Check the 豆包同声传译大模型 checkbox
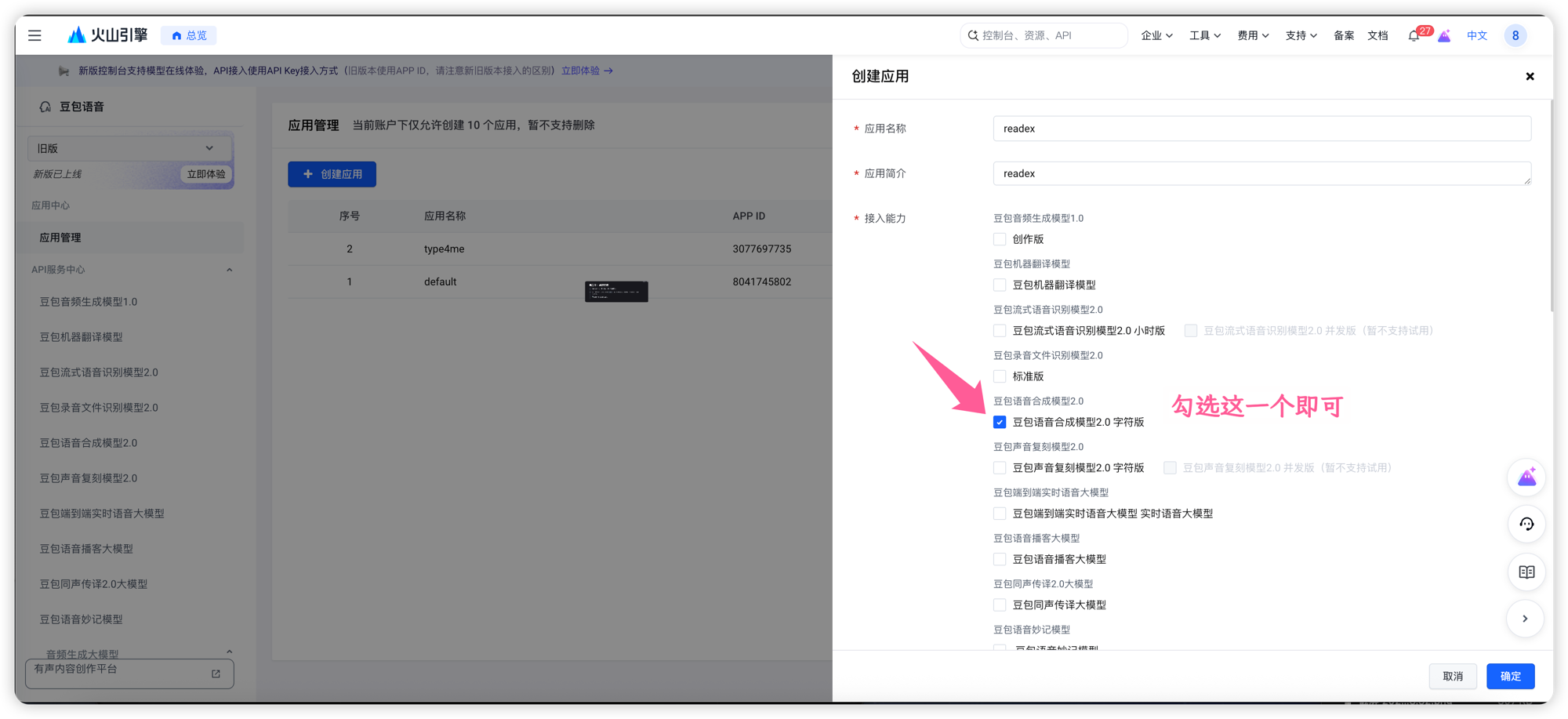Screen dimensions: 1568x719 click(1000, 605)
